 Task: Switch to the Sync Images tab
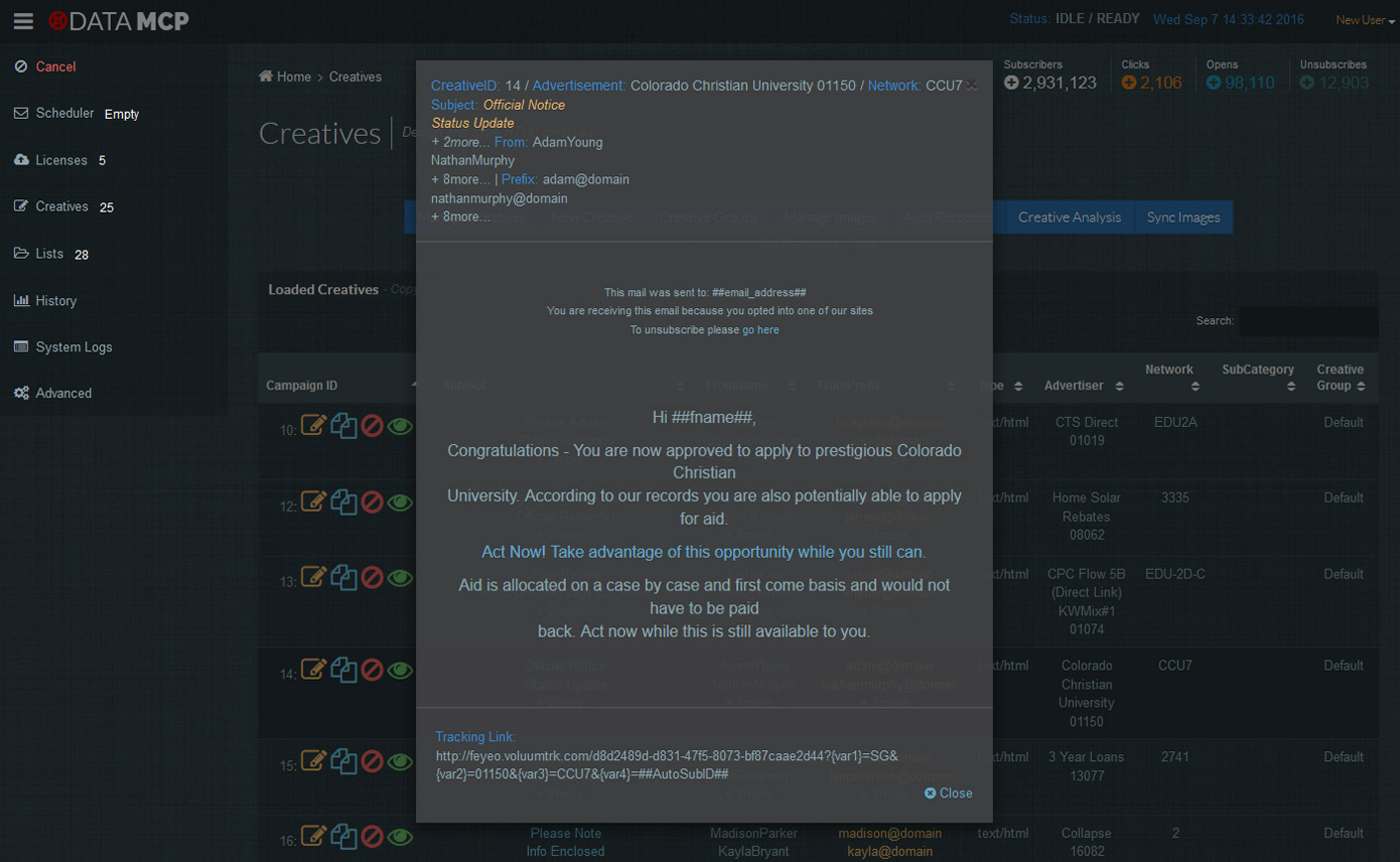coord(1183,217)
